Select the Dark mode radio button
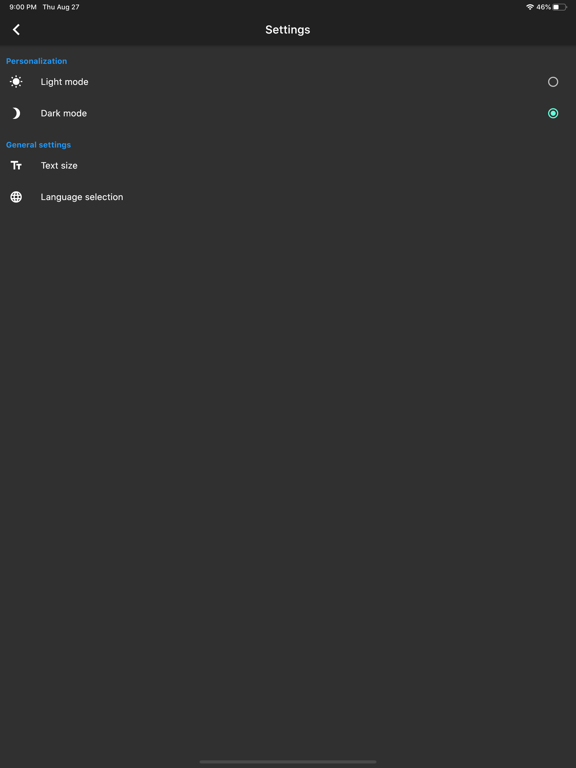This screenshot has width=576, height=768. [x=553, y=113]
